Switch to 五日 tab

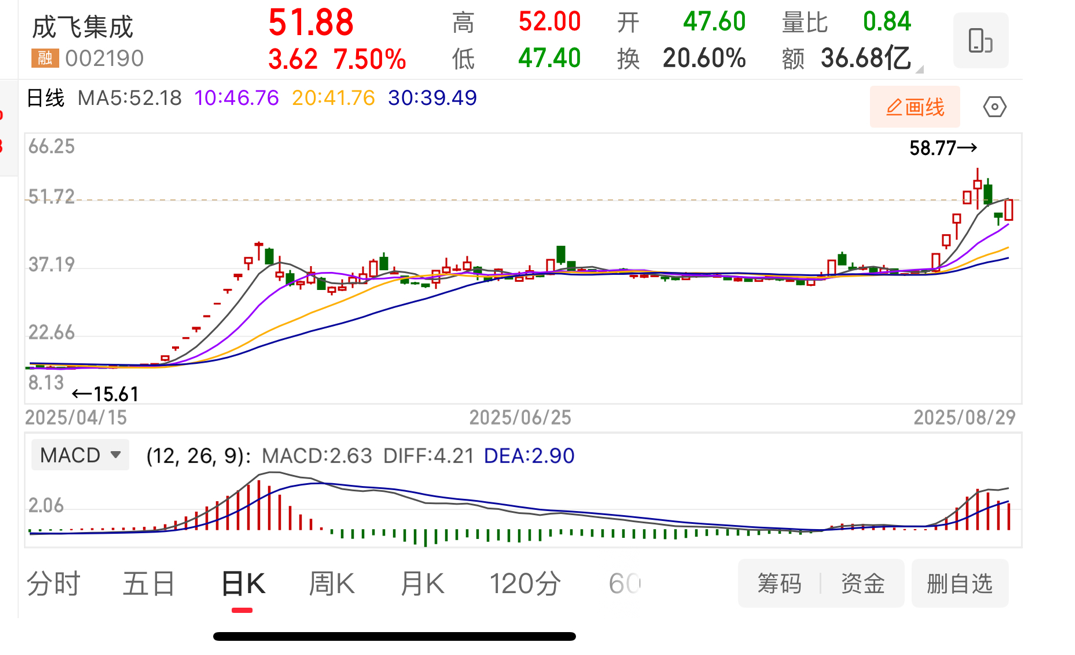(149, 584)
